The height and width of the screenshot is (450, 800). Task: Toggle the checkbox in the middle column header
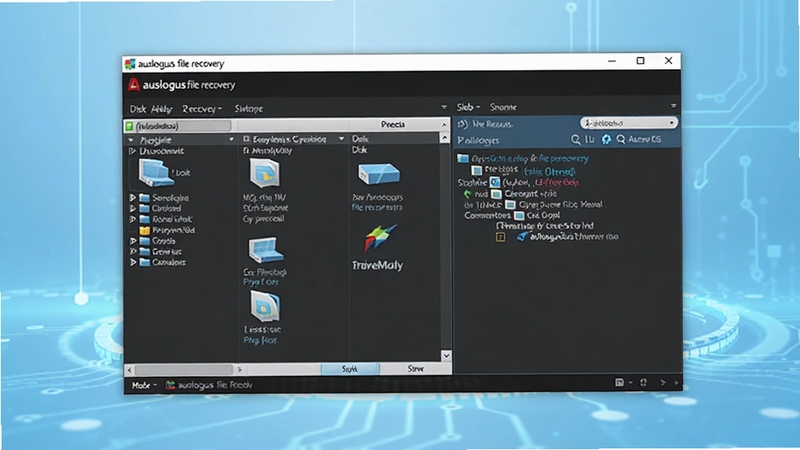[x=246, y=139]
